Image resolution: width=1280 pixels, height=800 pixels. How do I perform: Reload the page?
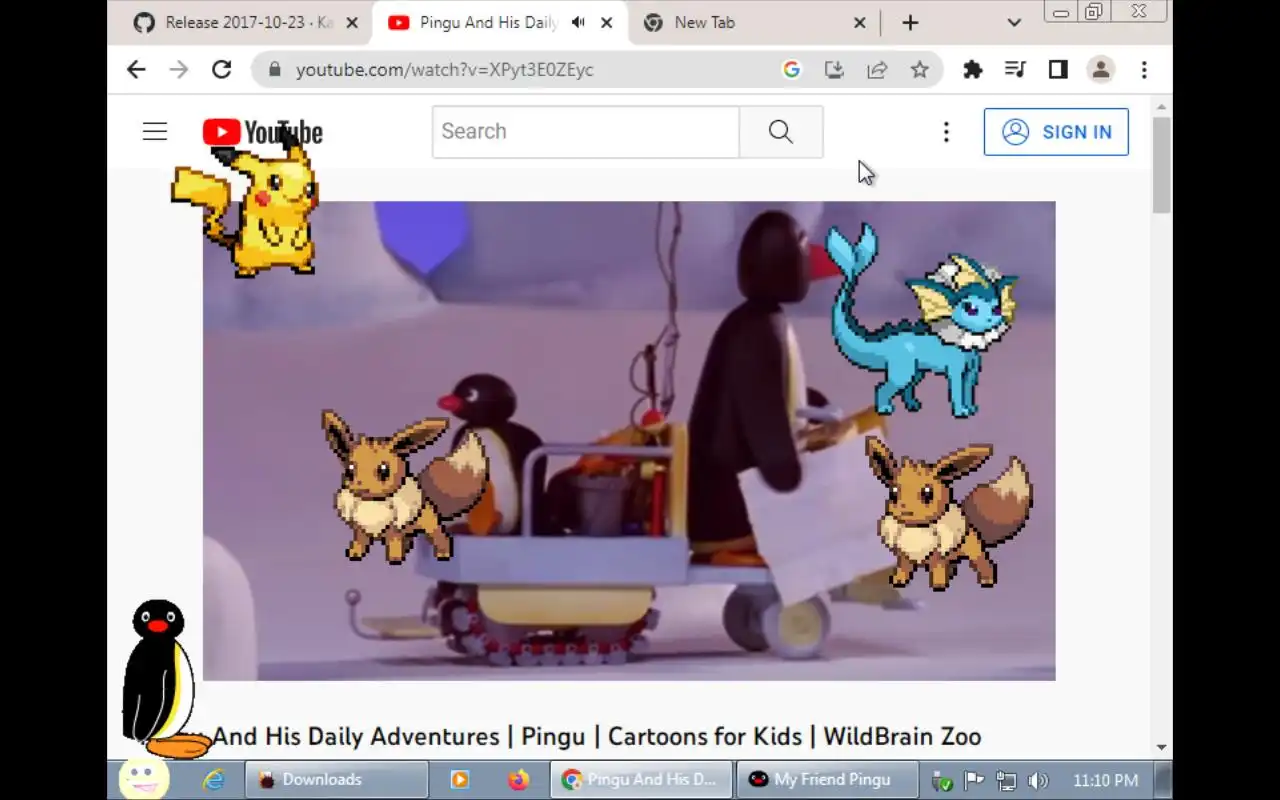pos(222,69)
